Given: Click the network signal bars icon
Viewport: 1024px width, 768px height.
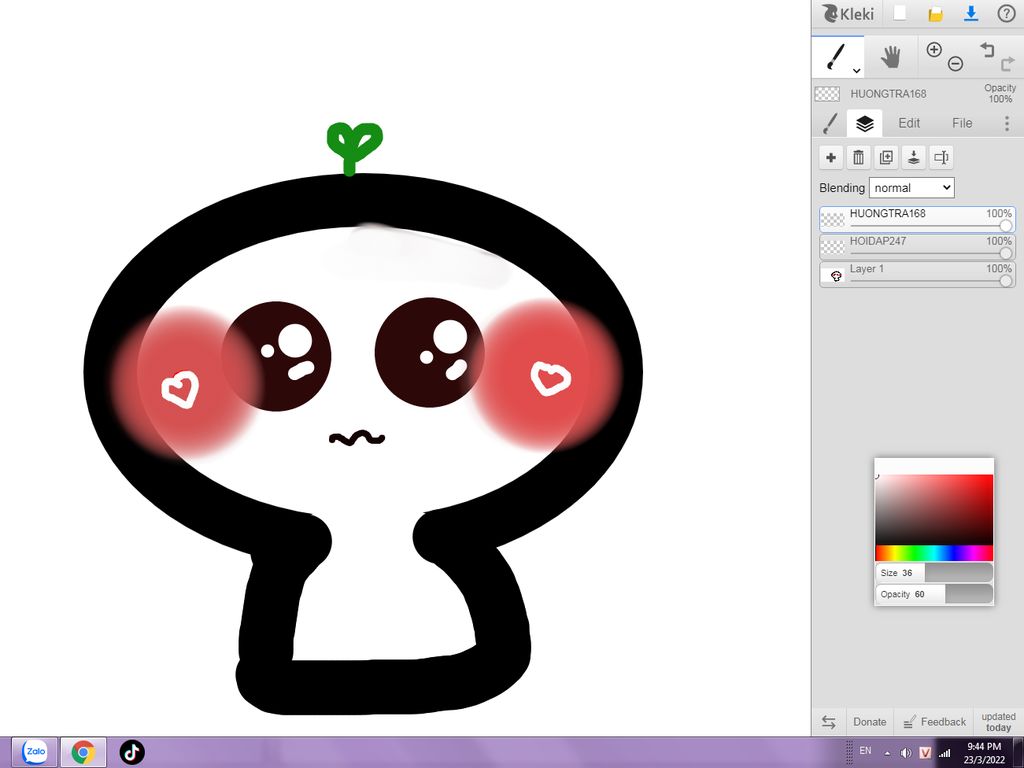Looking at the screenshot, I should (x=944, y=753).
